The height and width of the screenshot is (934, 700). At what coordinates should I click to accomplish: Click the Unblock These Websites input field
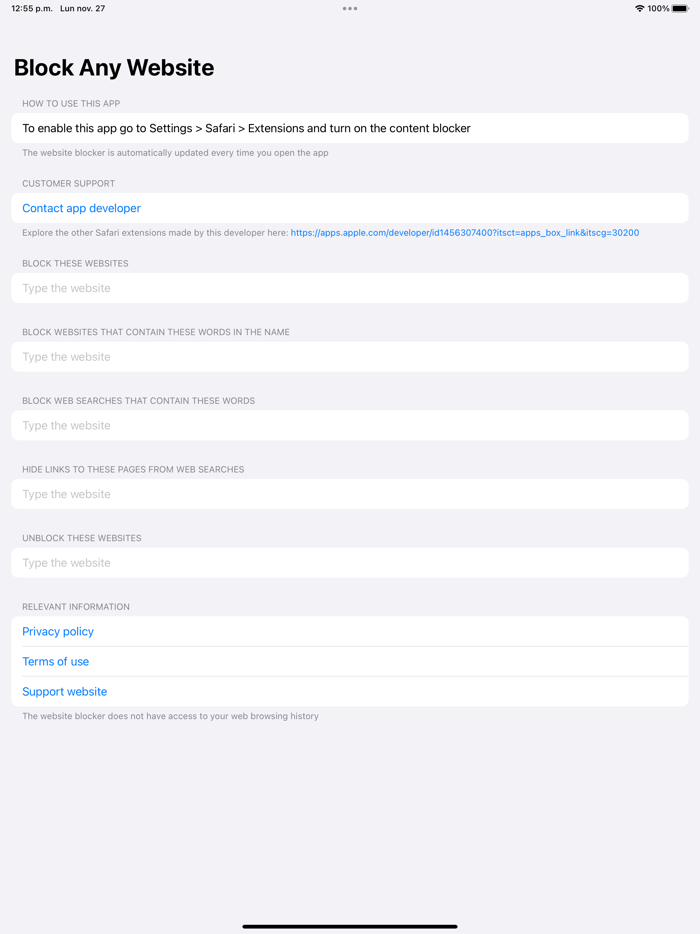[350, 562]
